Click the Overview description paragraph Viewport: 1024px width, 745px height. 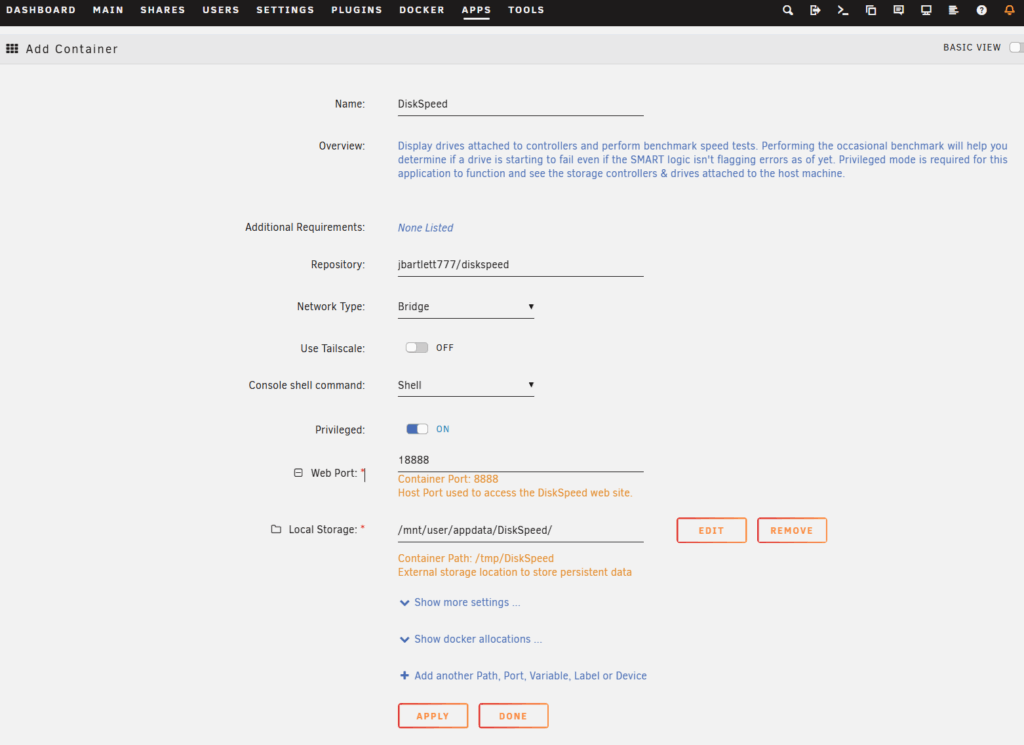[703, 159]
